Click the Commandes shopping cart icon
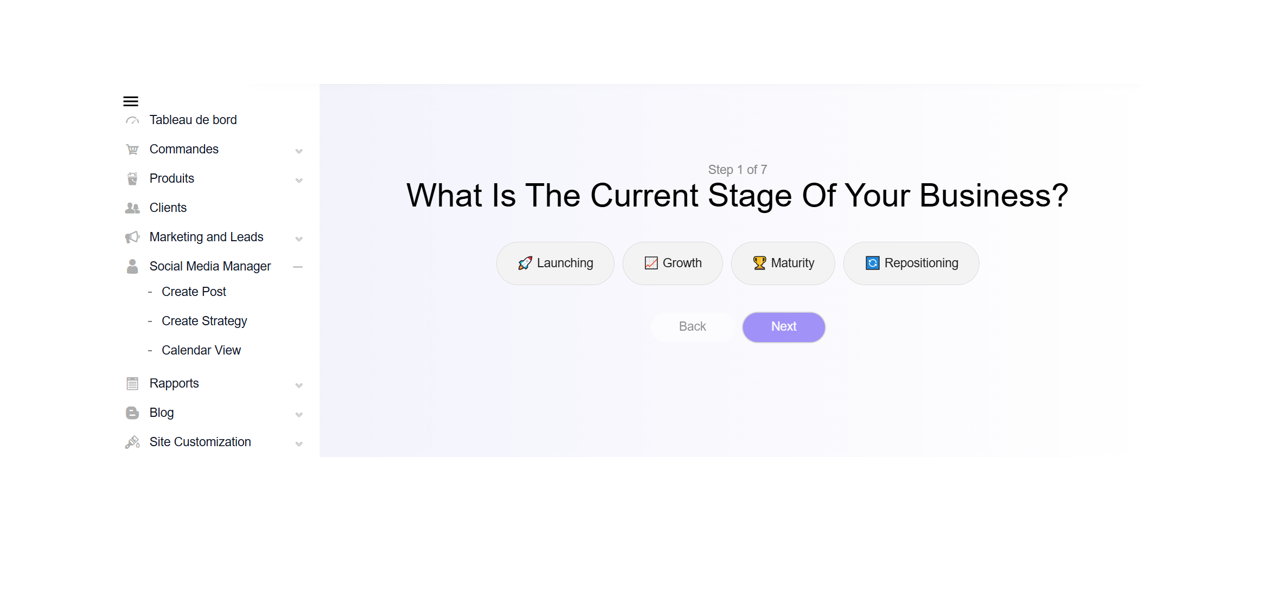This screenshot has width=1264, height=598. coord(132,150)
